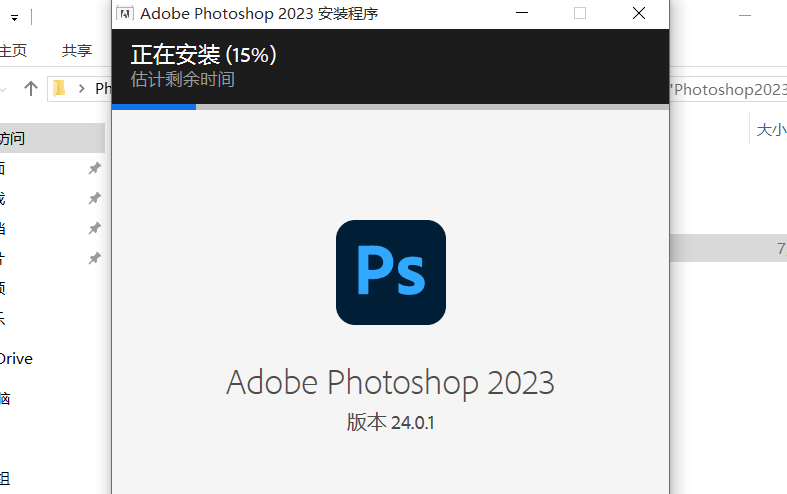The width and height of the screenshot is (787, 494).
Task: Minimize the File Explorer window
Action: pos(745,16)
